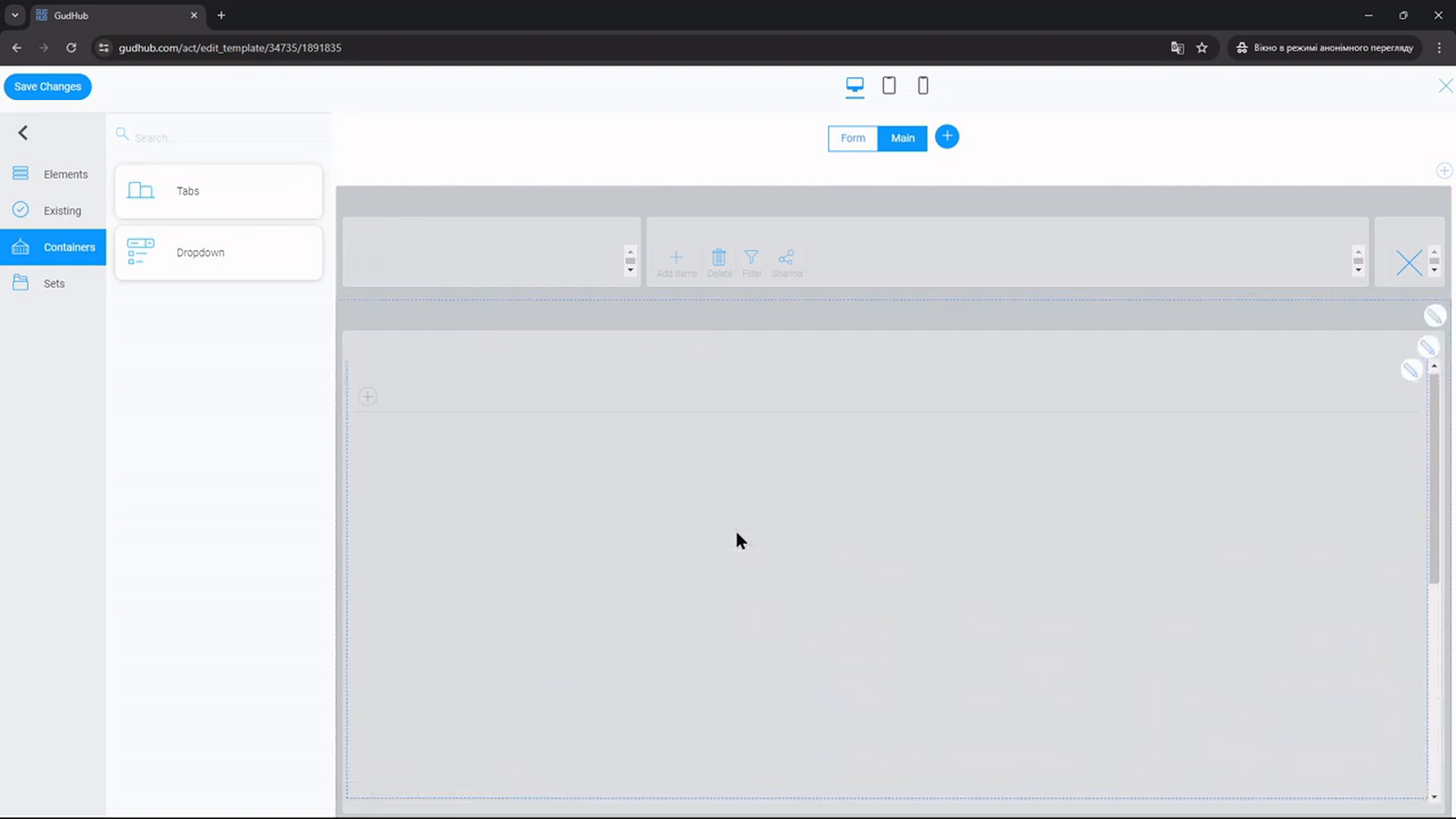This screenshot has height=819, width=1456.
Task: Click the Sharing icon
Action: click(786, 258)
